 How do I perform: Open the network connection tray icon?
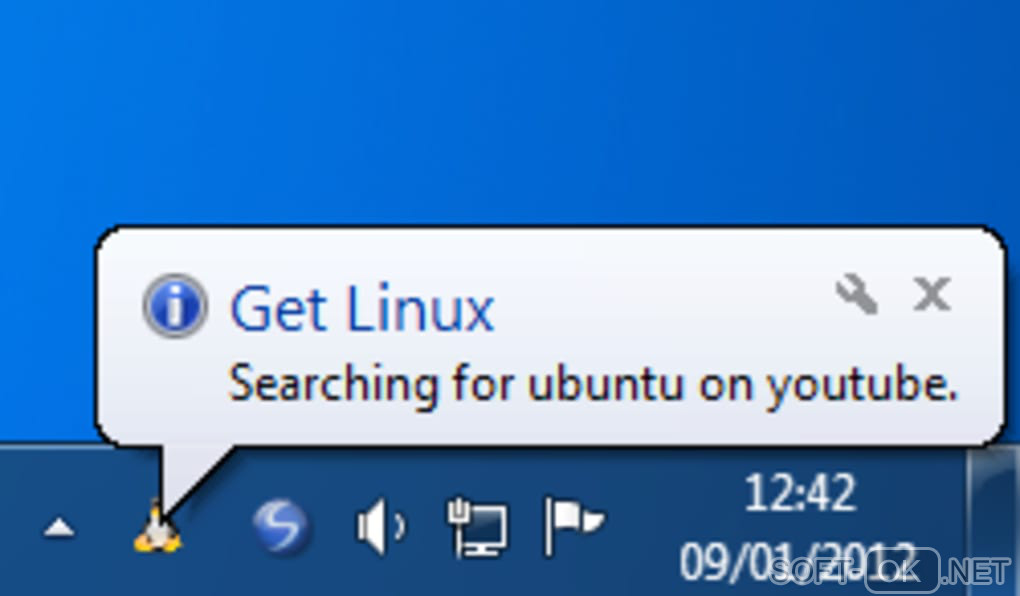(x=477, y=527)
